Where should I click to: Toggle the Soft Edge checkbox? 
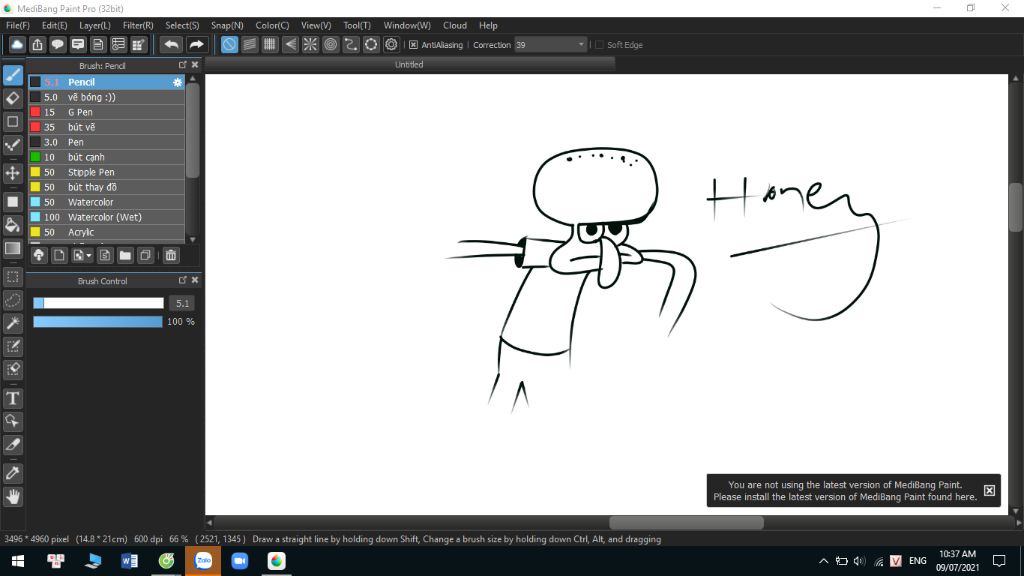tap(600, 45)
